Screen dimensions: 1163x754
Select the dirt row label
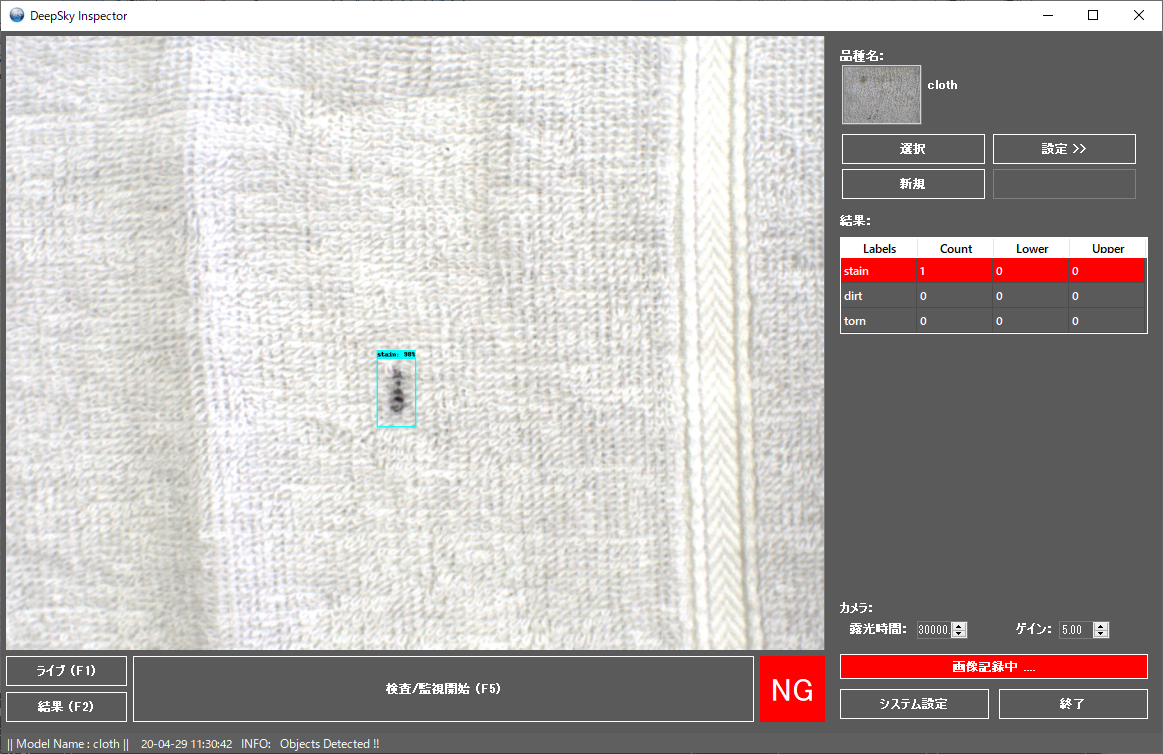853,296
